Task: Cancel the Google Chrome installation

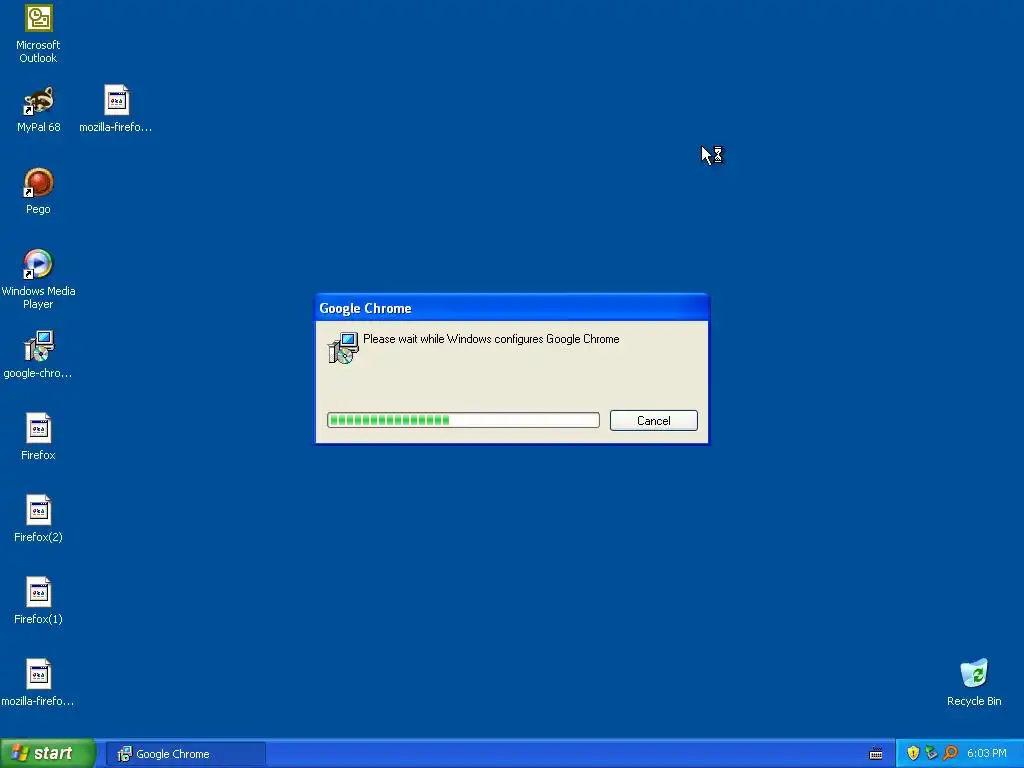Action: [x=654, y=421]
